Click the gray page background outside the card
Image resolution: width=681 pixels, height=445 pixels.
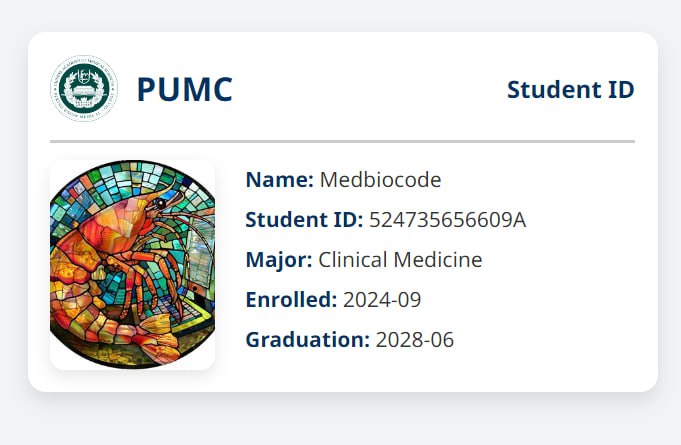pyautogui.click(x=340, y=420)
